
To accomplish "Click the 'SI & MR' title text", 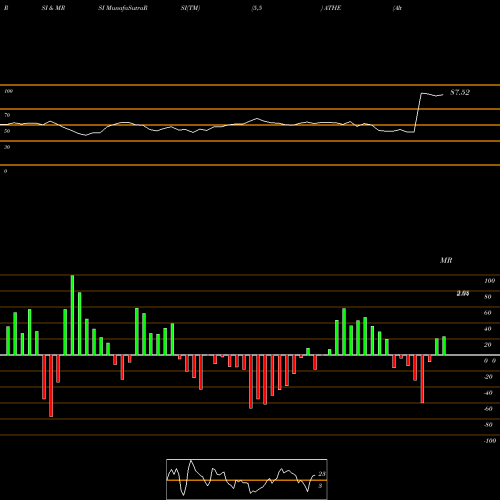I will (53, 8).
